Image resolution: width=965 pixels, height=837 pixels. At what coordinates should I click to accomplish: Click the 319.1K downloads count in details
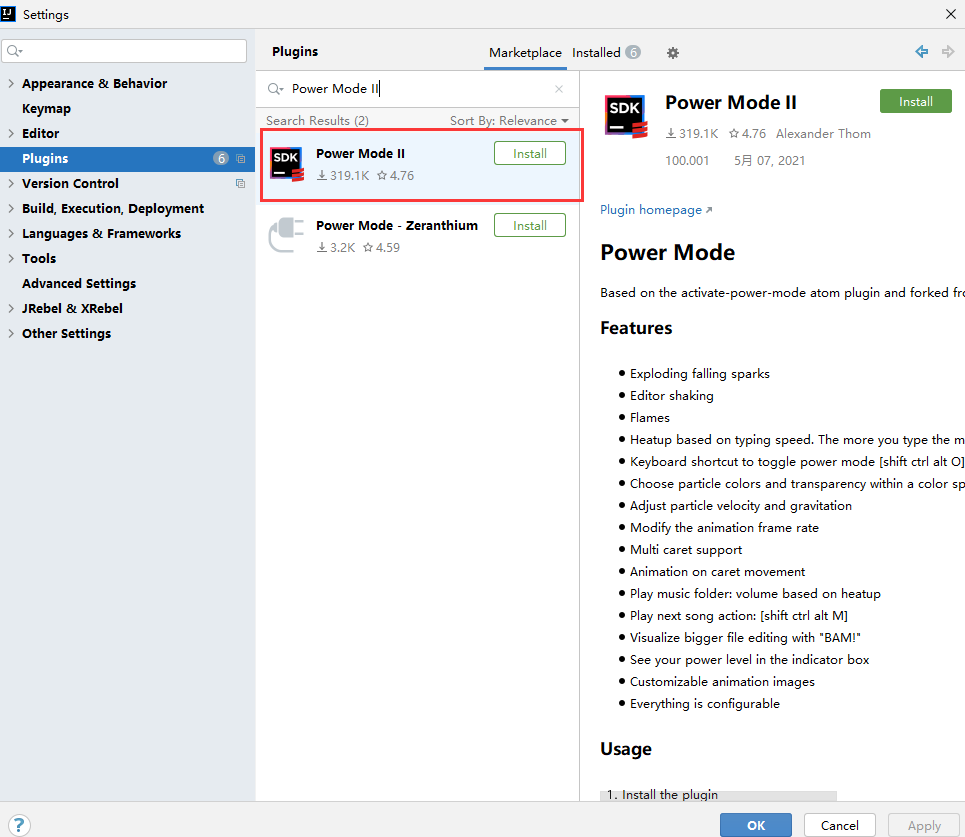pyautogui.click(x=692, y=134)
